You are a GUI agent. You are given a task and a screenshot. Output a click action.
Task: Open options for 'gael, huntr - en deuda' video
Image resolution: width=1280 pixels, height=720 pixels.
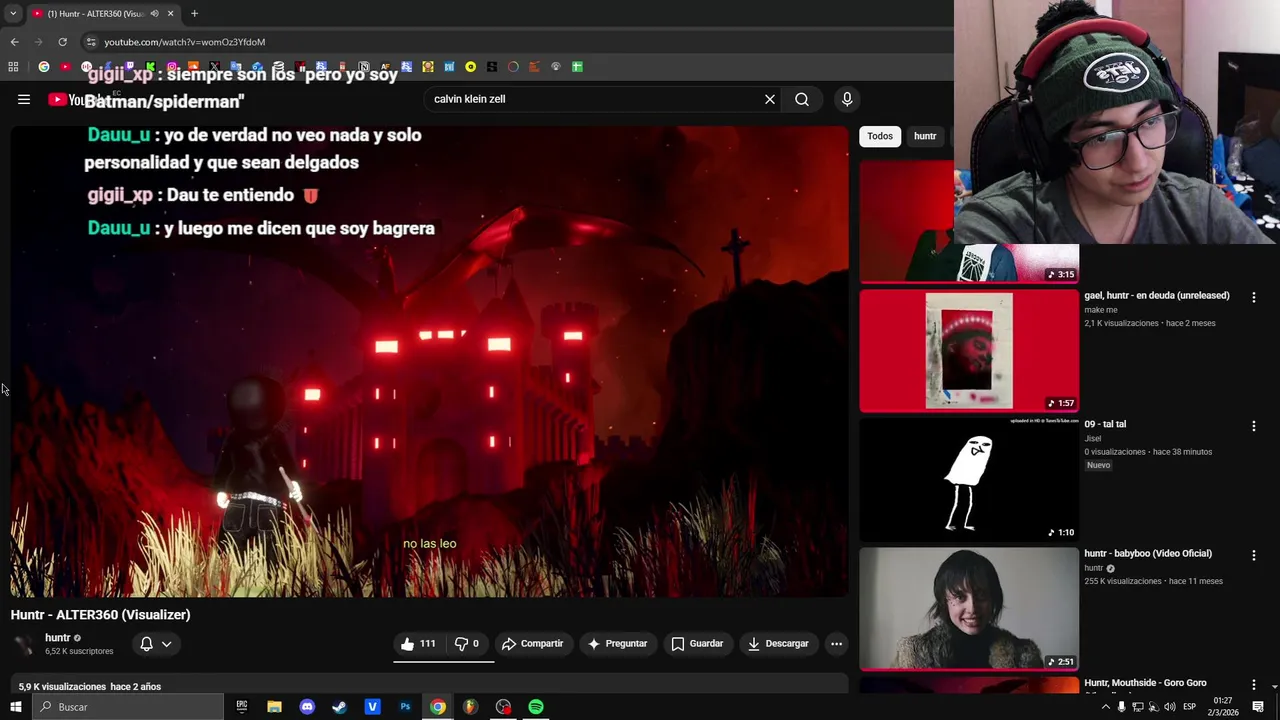tap(1253, 297)
